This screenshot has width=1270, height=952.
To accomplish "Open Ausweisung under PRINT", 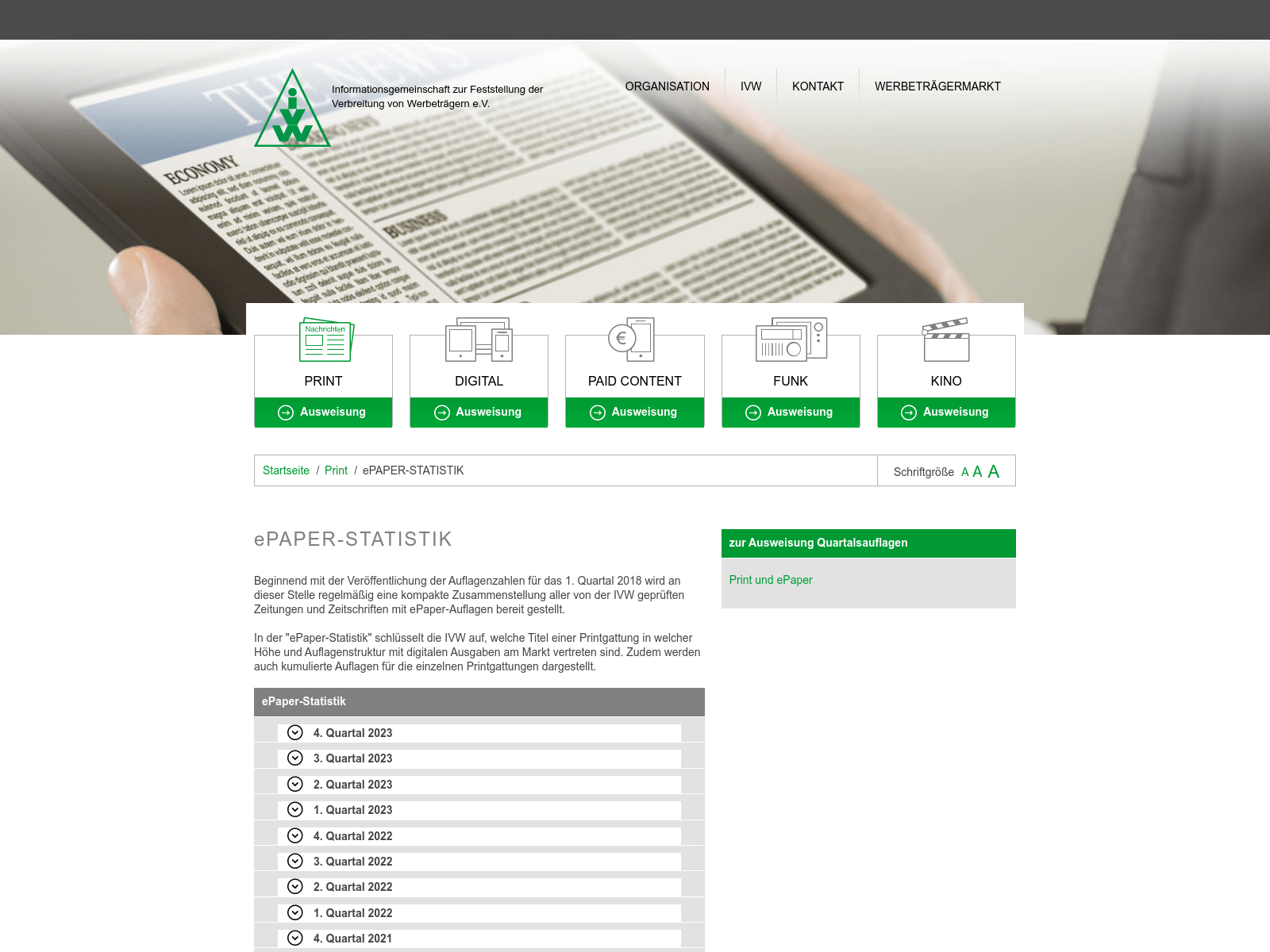I will click(x=323, y=413).
